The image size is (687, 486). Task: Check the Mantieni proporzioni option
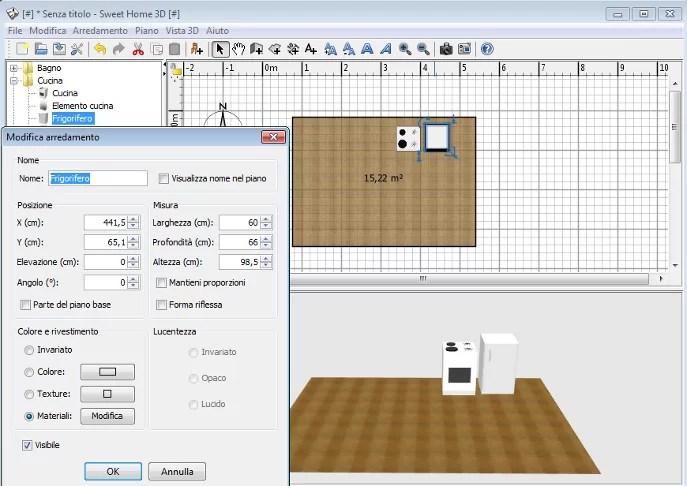tap(161, 283)
